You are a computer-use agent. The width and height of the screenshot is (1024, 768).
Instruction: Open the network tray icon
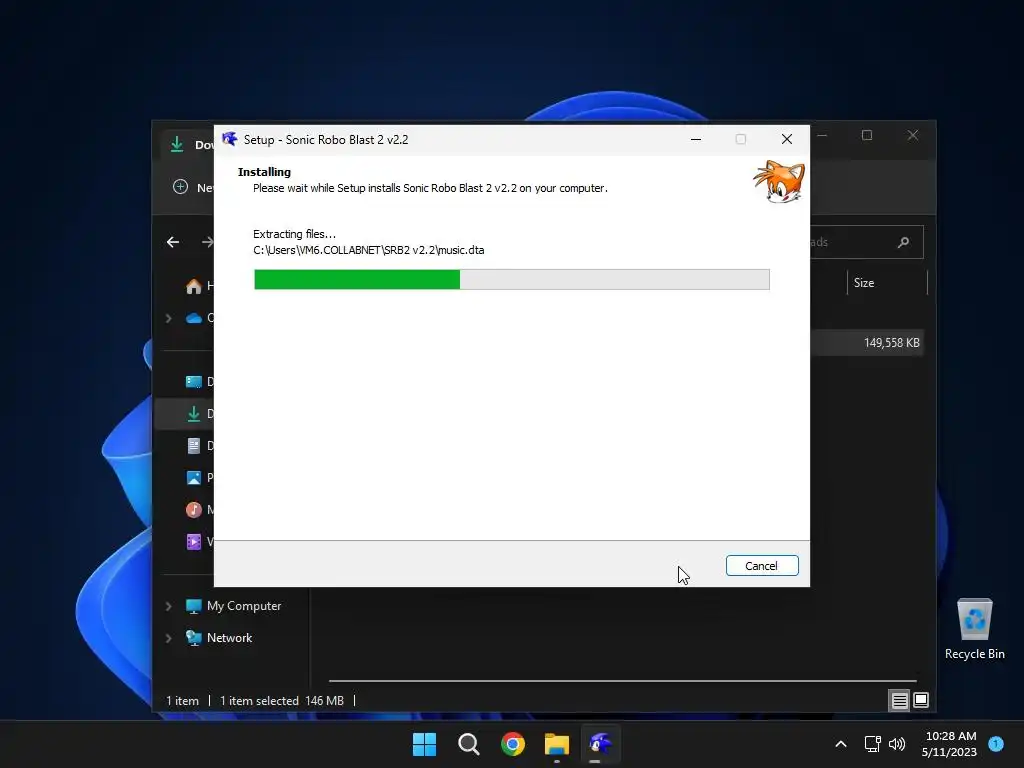[872, 744]
